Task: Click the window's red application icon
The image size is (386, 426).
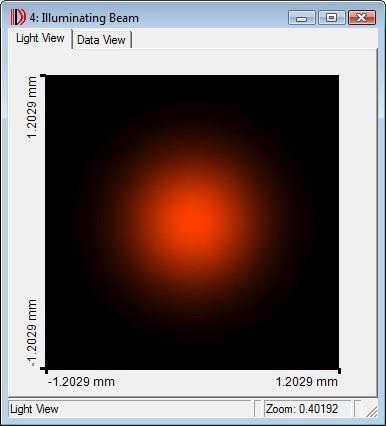Action: (x=18, y=17)
